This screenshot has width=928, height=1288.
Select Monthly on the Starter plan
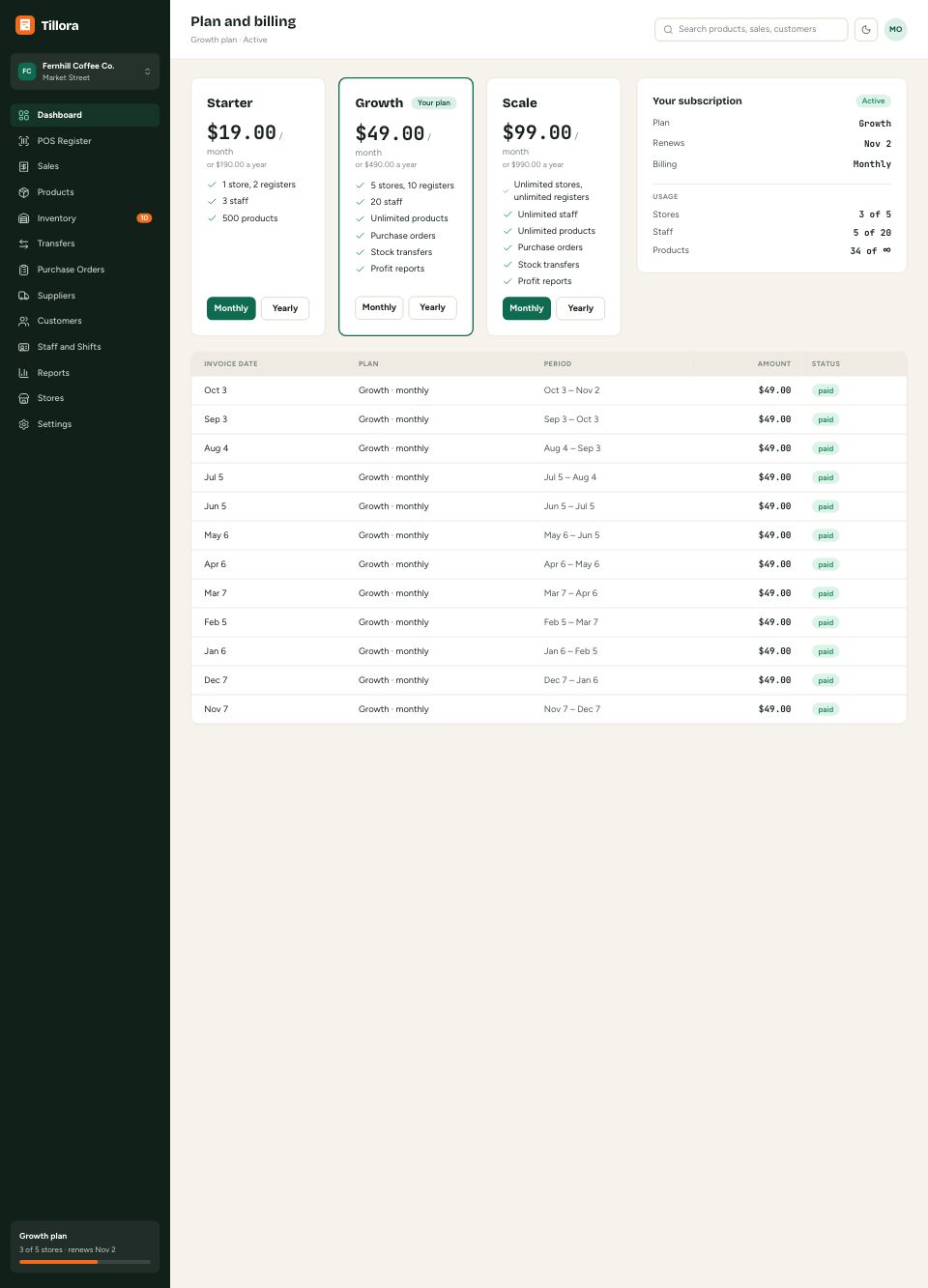point(231,308)
